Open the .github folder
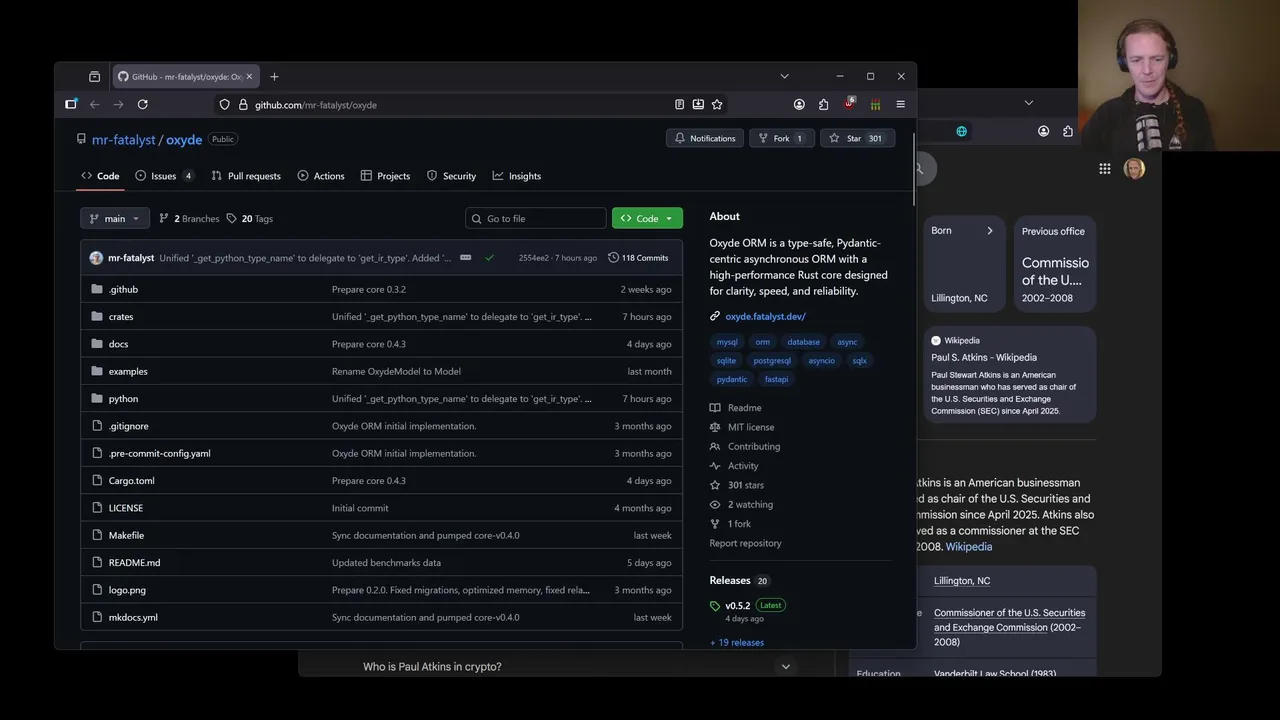This screenshot has width=1280, height=720. [123, 289]
